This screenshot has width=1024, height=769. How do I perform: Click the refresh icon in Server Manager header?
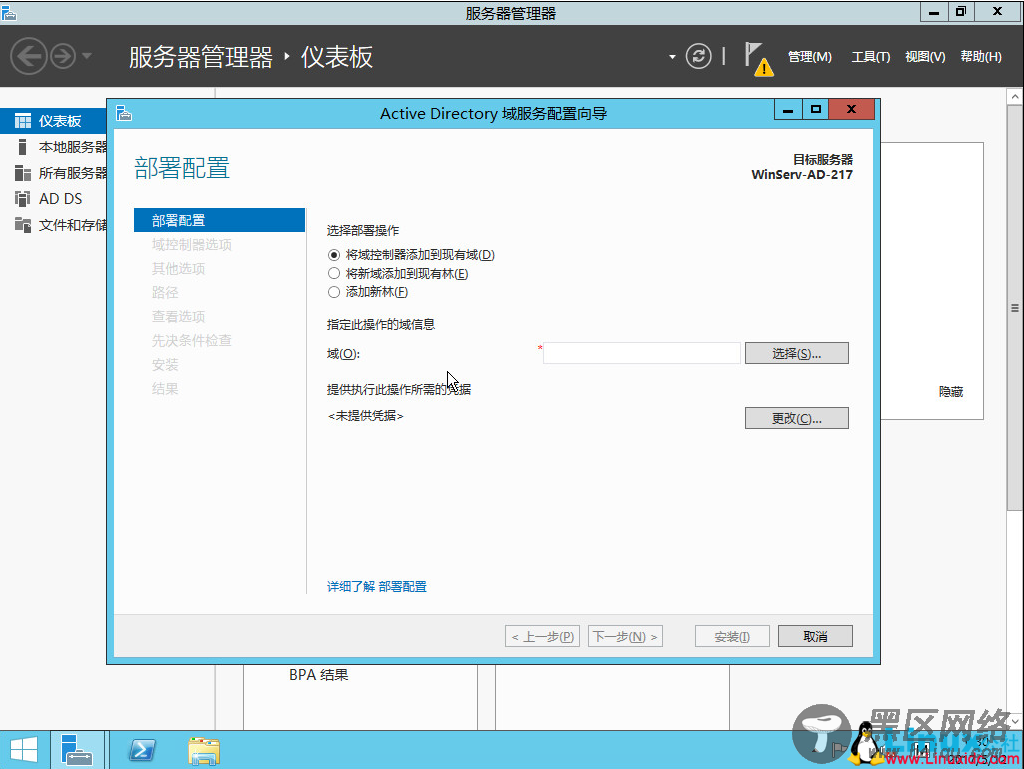coord(698,56)
